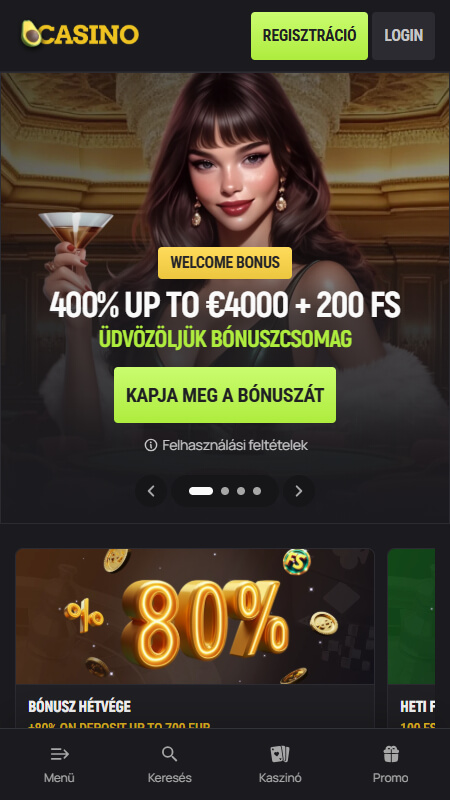Image resolution: width=450 pixels, height=800 pixels.
Task: Tap the Keresés magnifier icon
Action: click(169, 754)
